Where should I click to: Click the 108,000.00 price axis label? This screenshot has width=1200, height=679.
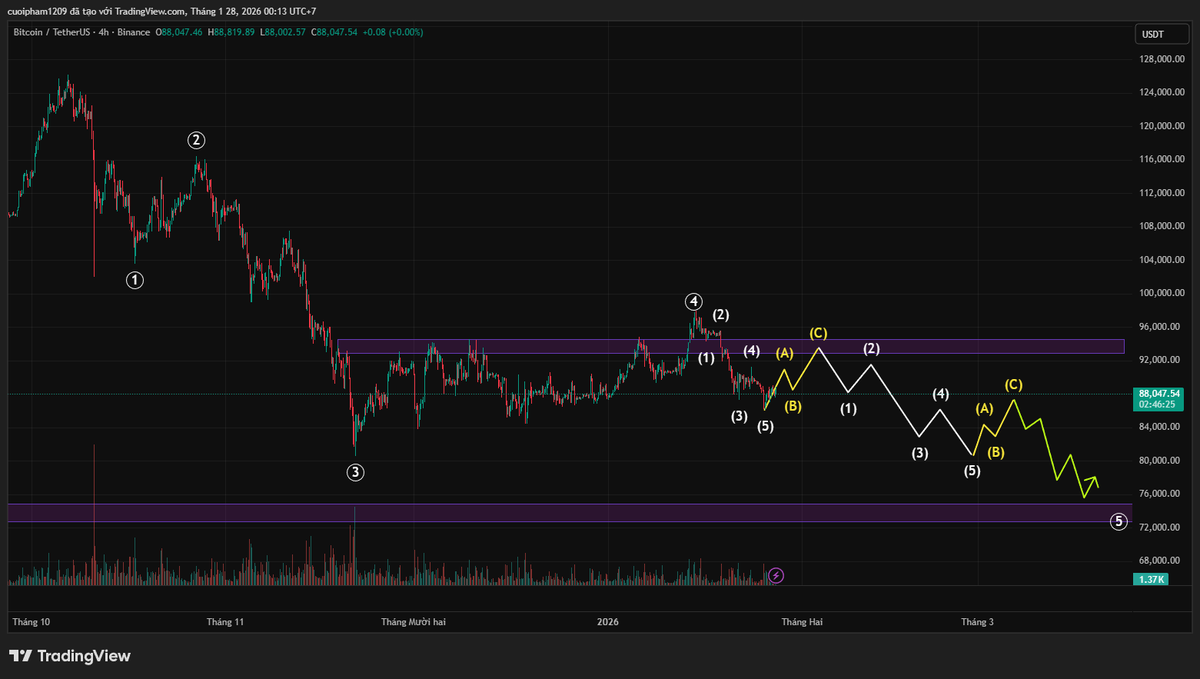1162,227
